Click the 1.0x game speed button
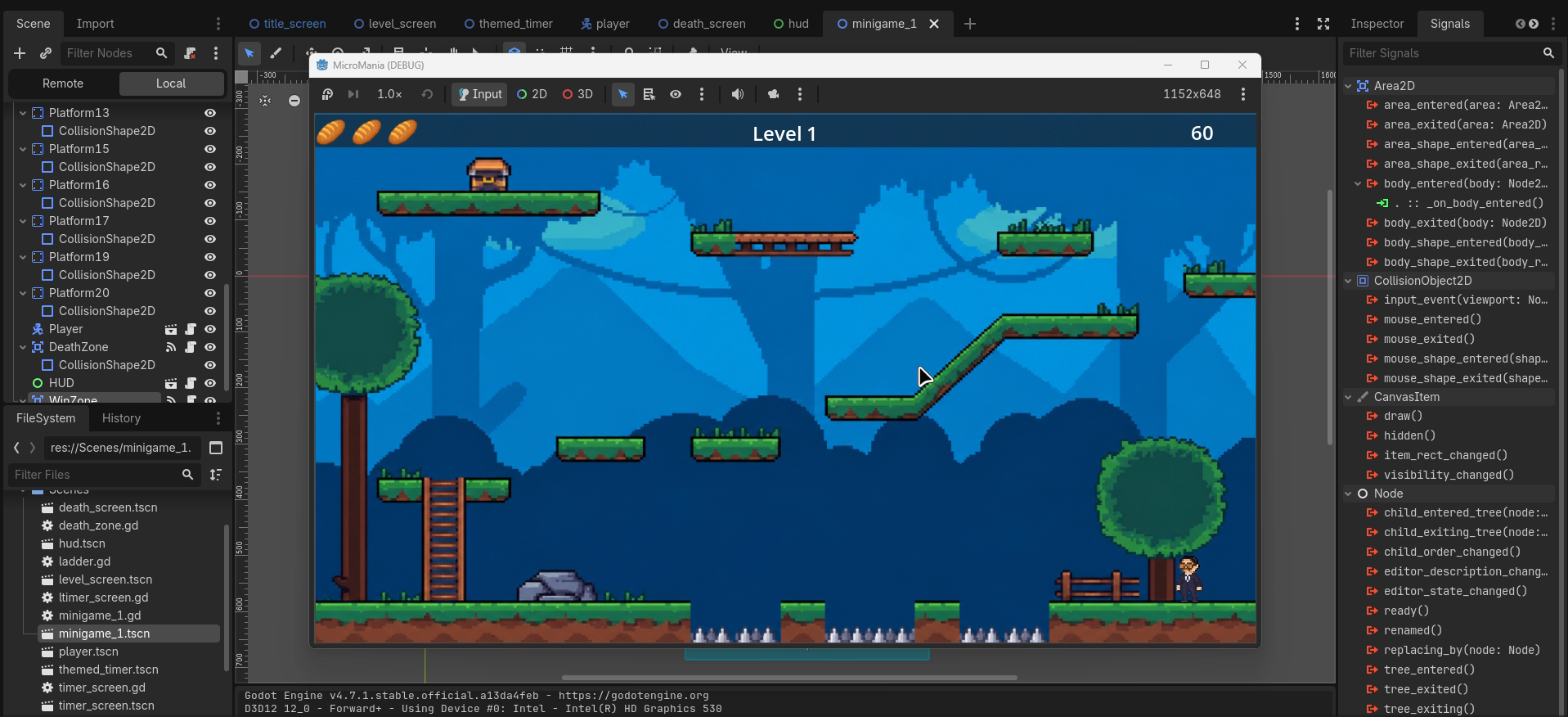This screenshot has height=717, width=1568. (389, 94)
